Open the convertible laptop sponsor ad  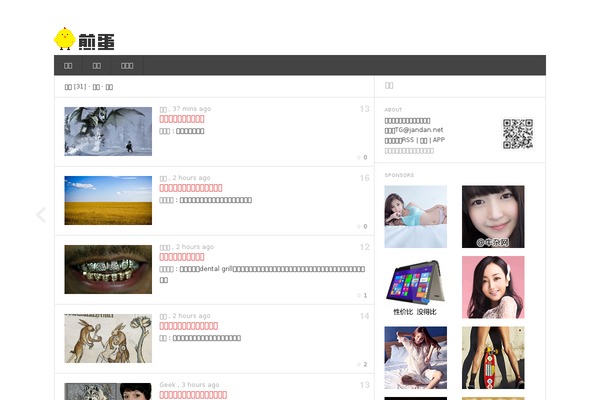(x=416, y=287)
